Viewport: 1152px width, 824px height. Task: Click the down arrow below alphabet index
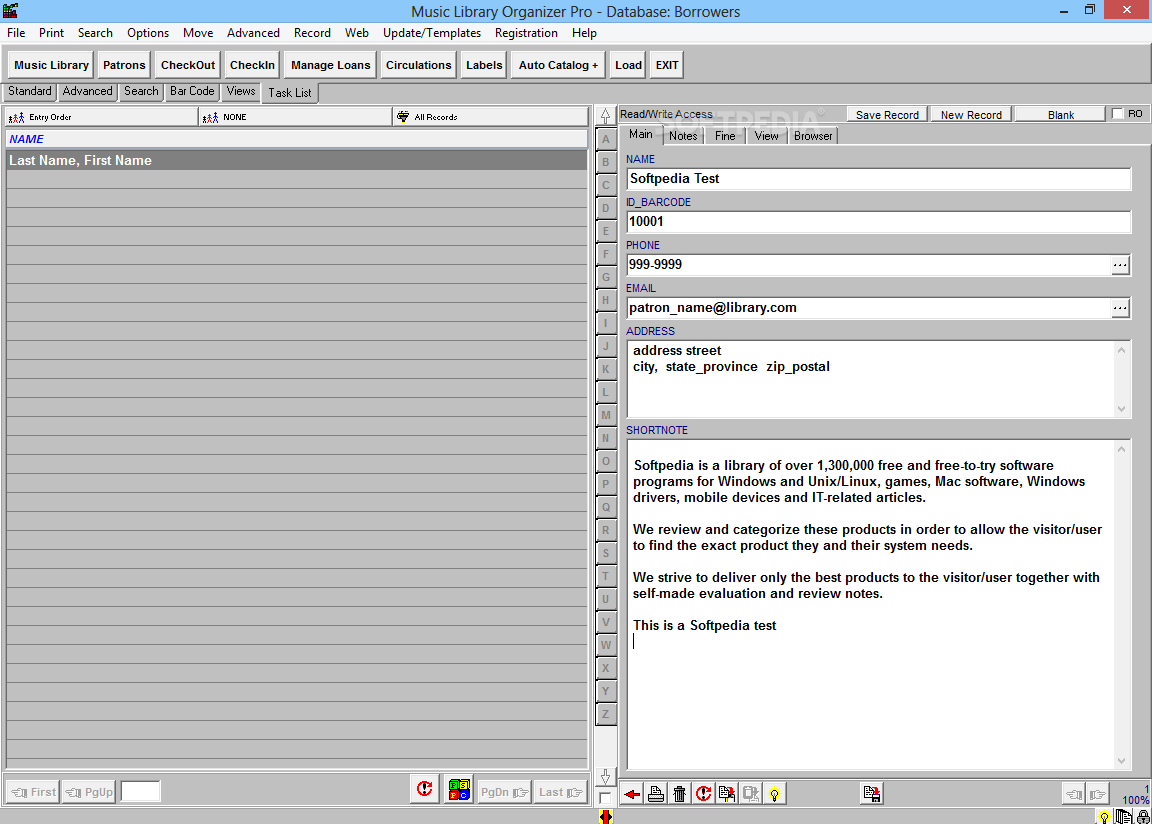pyautogui.click(x=605, y=777)
